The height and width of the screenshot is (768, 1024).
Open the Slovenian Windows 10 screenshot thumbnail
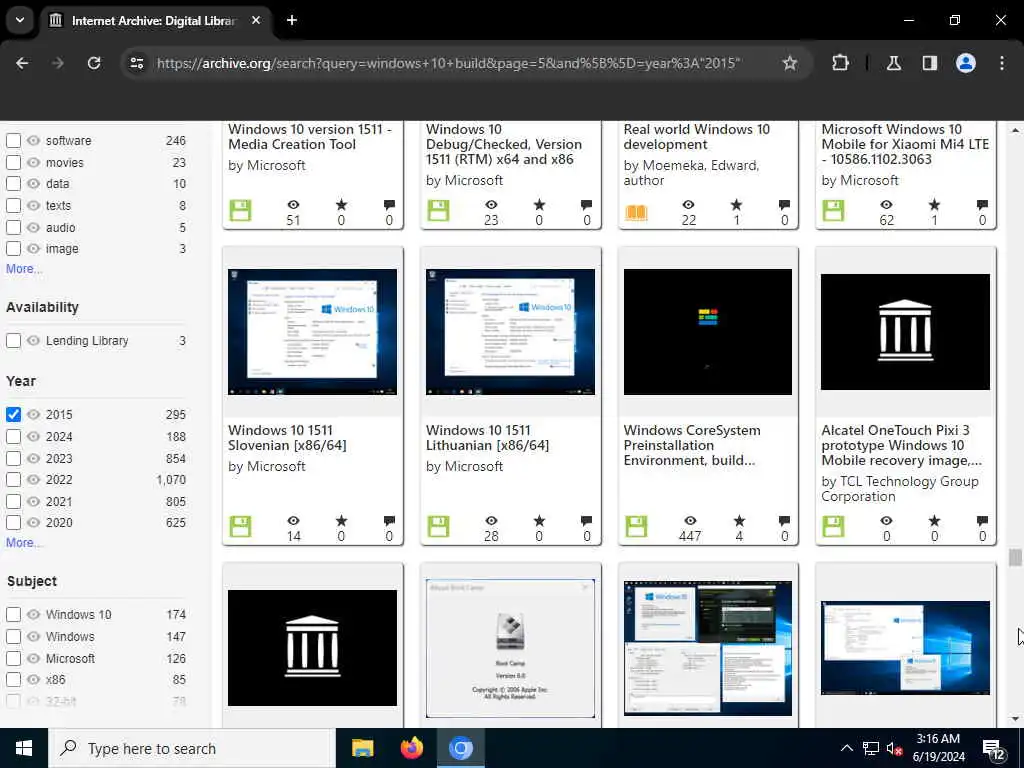[x=312, y=332]
